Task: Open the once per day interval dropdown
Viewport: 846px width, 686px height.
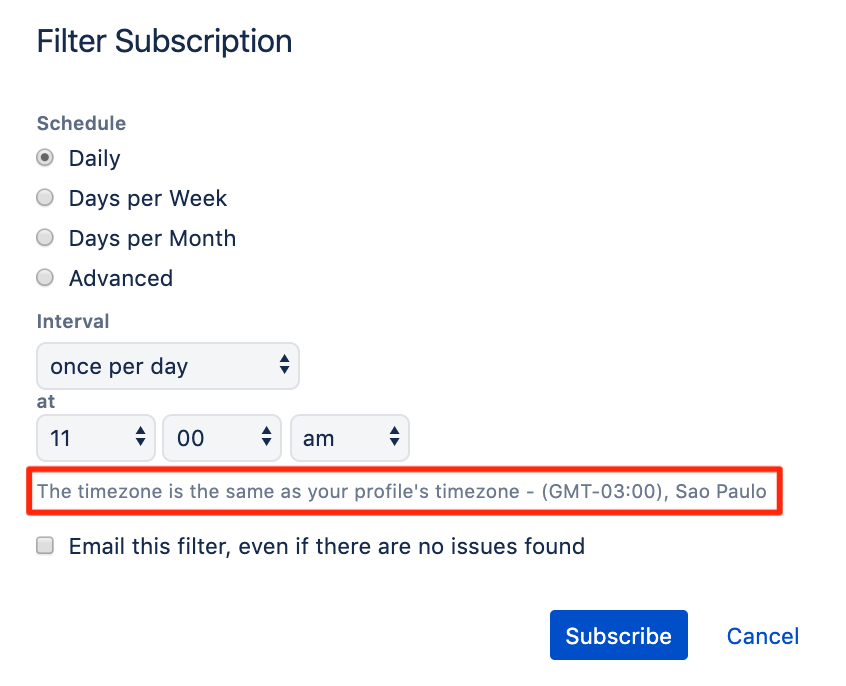Action: point(168,366)
